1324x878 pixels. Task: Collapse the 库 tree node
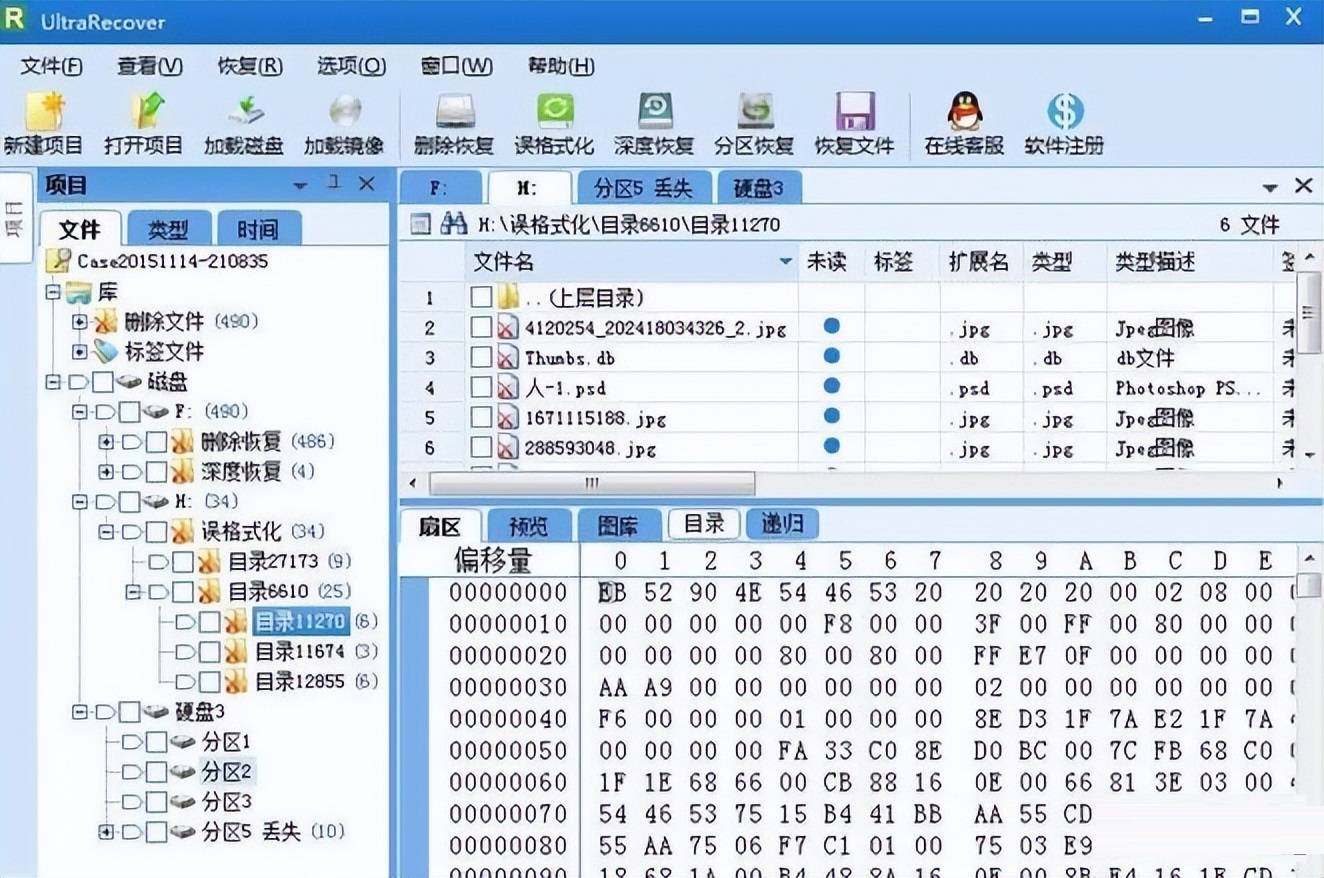coord(52,292)
